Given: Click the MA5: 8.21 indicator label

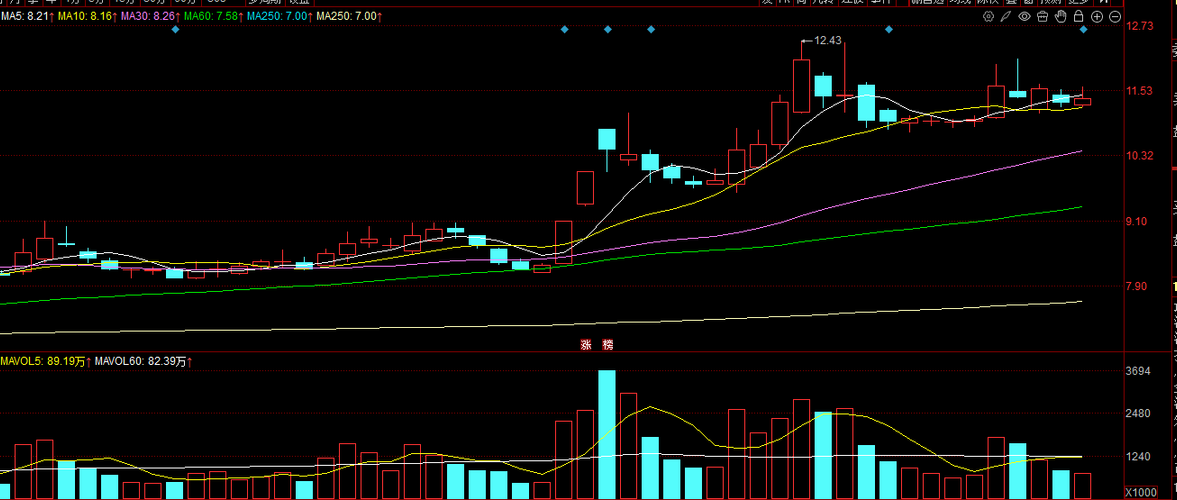Looking at the screenshot, I should [27, 16].
